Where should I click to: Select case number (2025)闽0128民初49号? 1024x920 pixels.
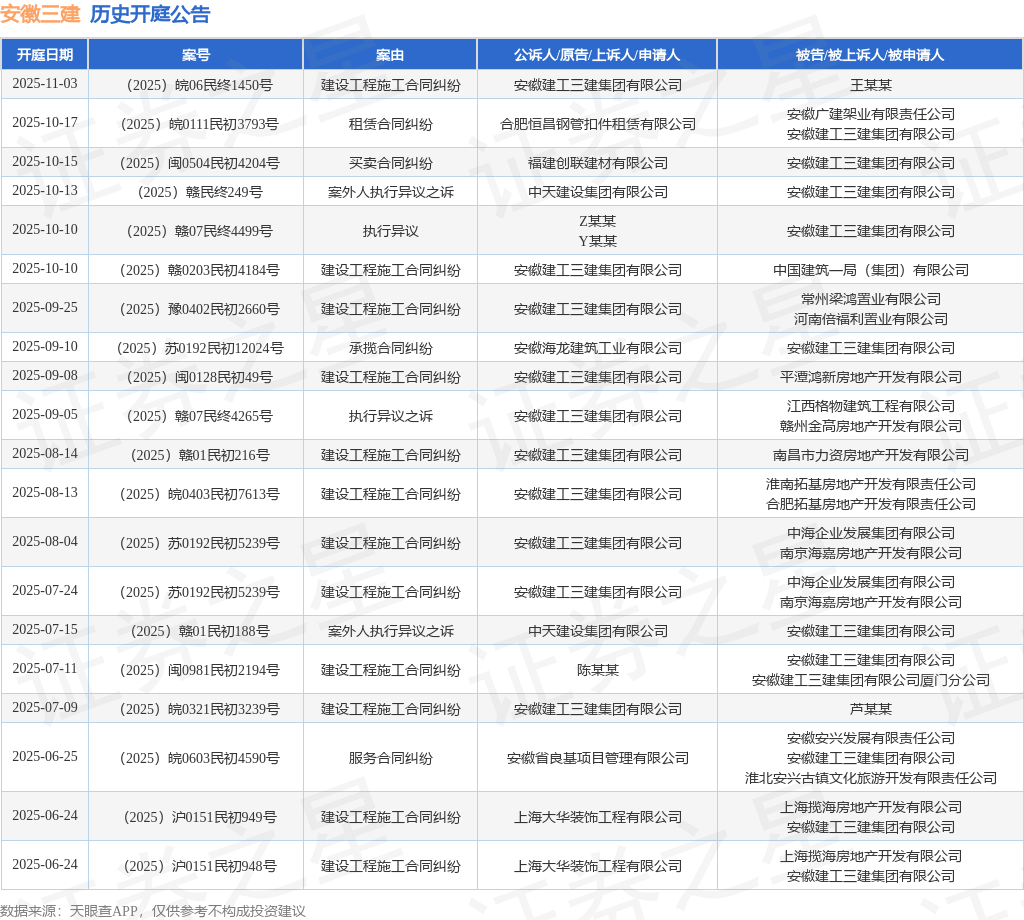click(x=199, y=377)
